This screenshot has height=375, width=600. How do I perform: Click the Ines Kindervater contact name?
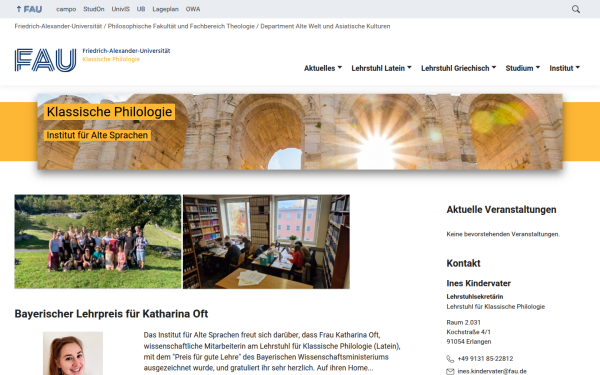[478, 284]
